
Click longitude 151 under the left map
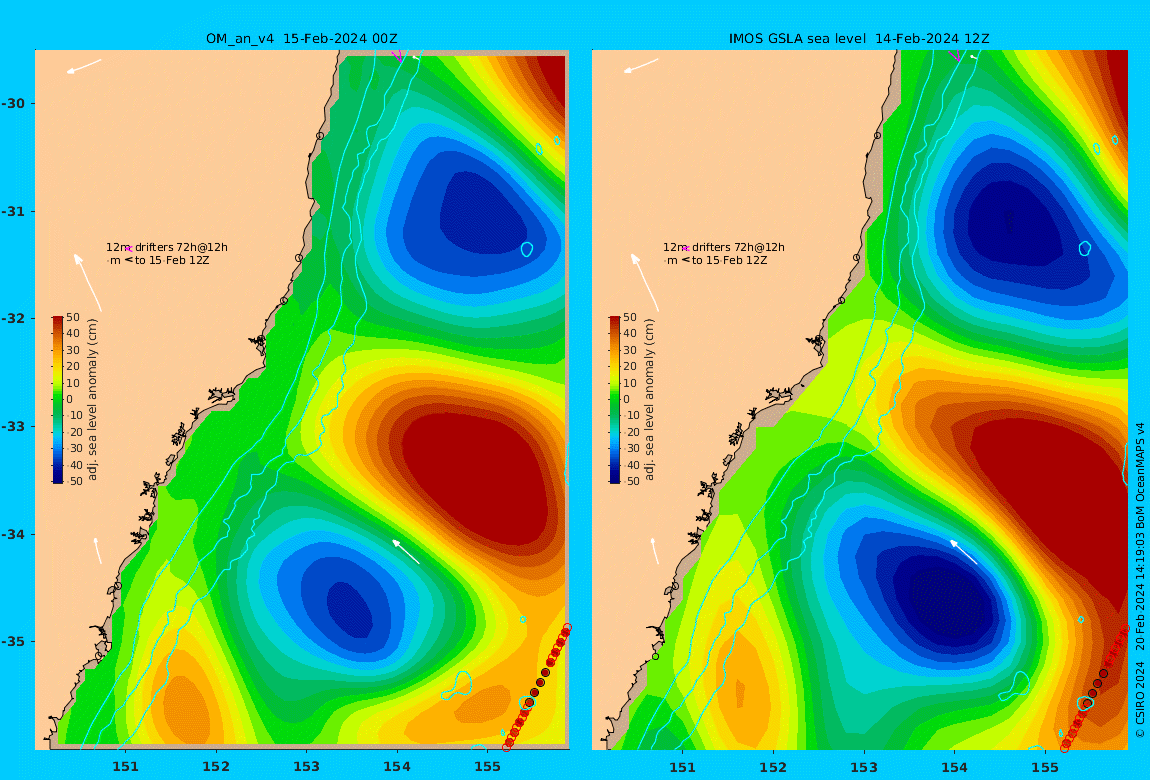(x=125, y=767)
